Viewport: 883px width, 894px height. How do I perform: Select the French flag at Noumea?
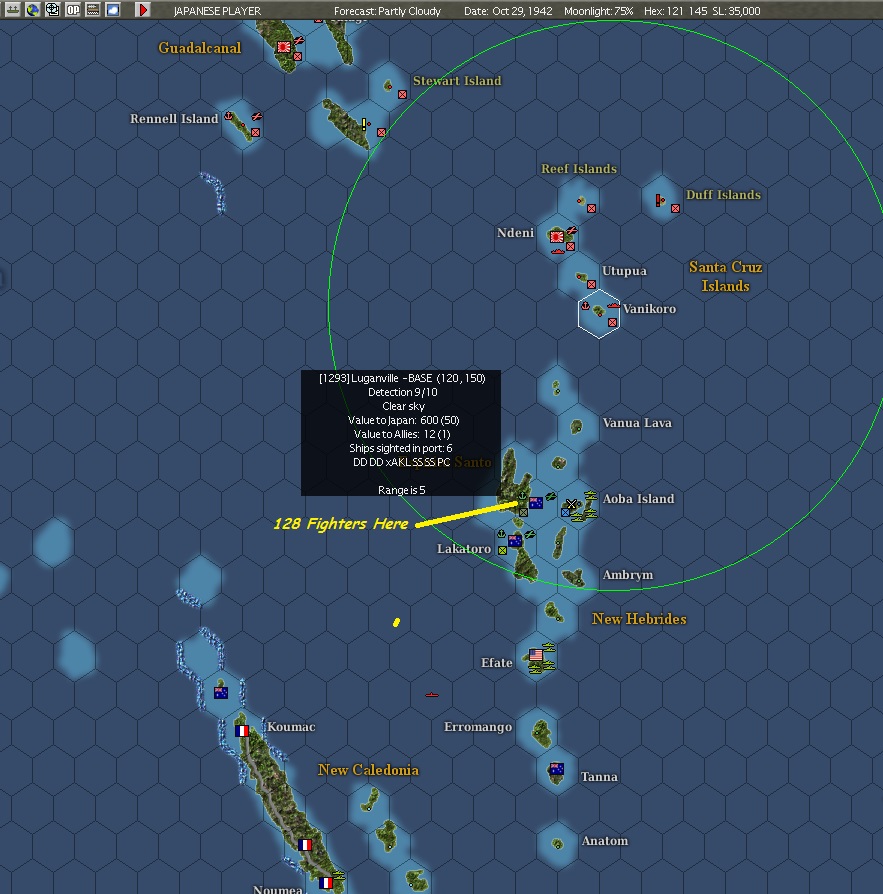(325, 883)
